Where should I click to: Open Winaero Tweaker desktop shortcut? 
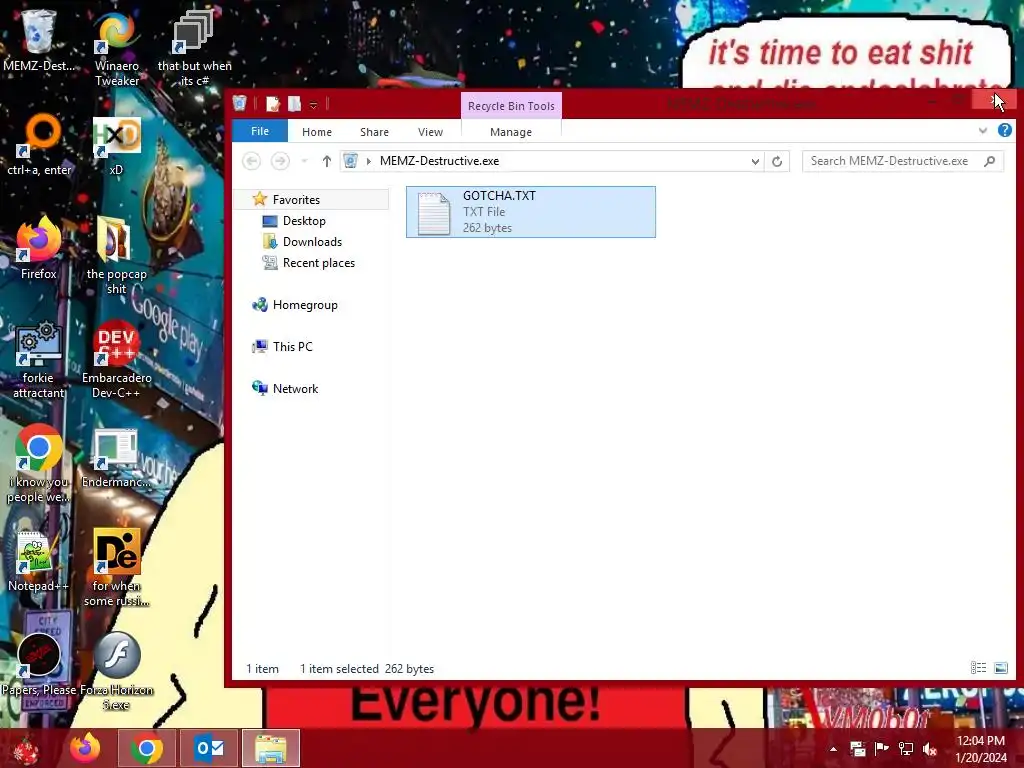pyautogui.click(x=117, y=47)
